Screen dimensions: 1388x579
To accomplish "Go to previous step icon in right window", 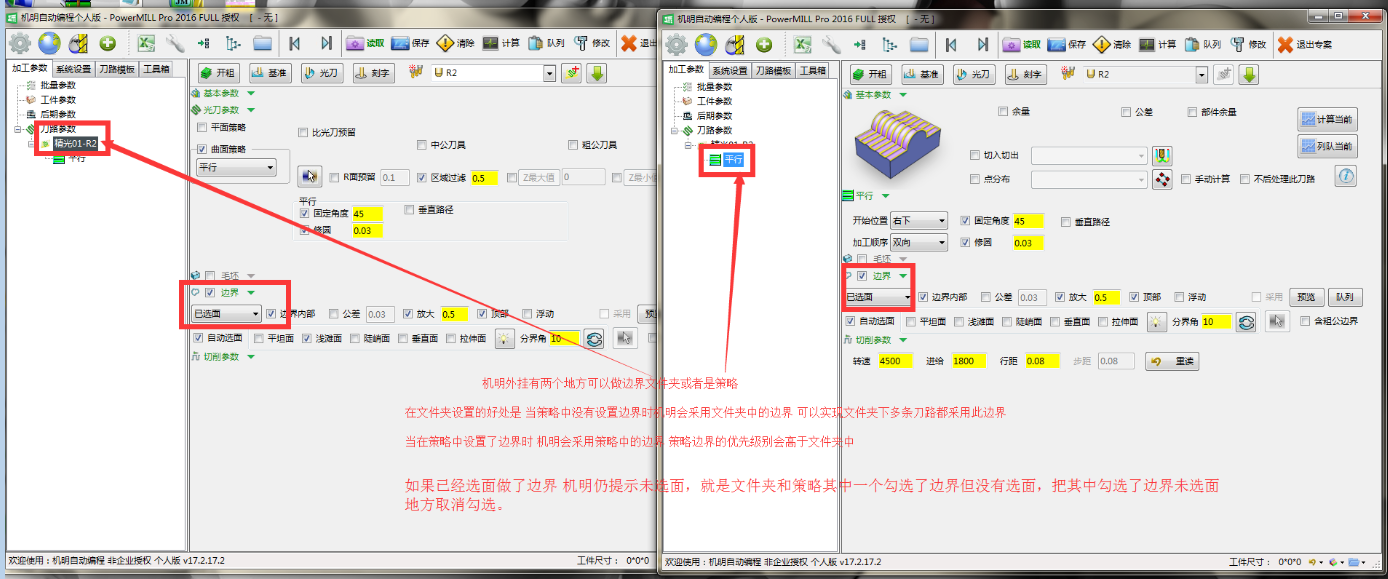I will click(951, 44).
